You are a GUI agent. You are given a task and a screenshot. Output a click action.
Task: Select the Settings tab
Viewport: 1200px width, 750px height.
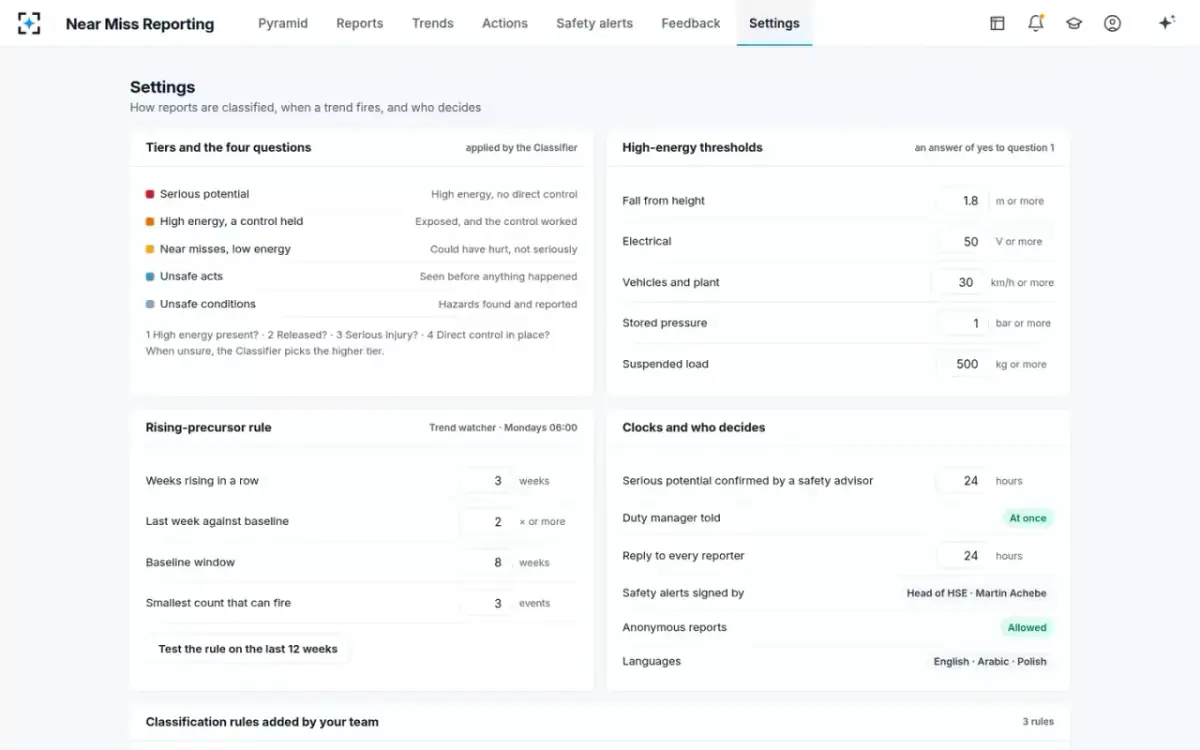pos(774,23)
